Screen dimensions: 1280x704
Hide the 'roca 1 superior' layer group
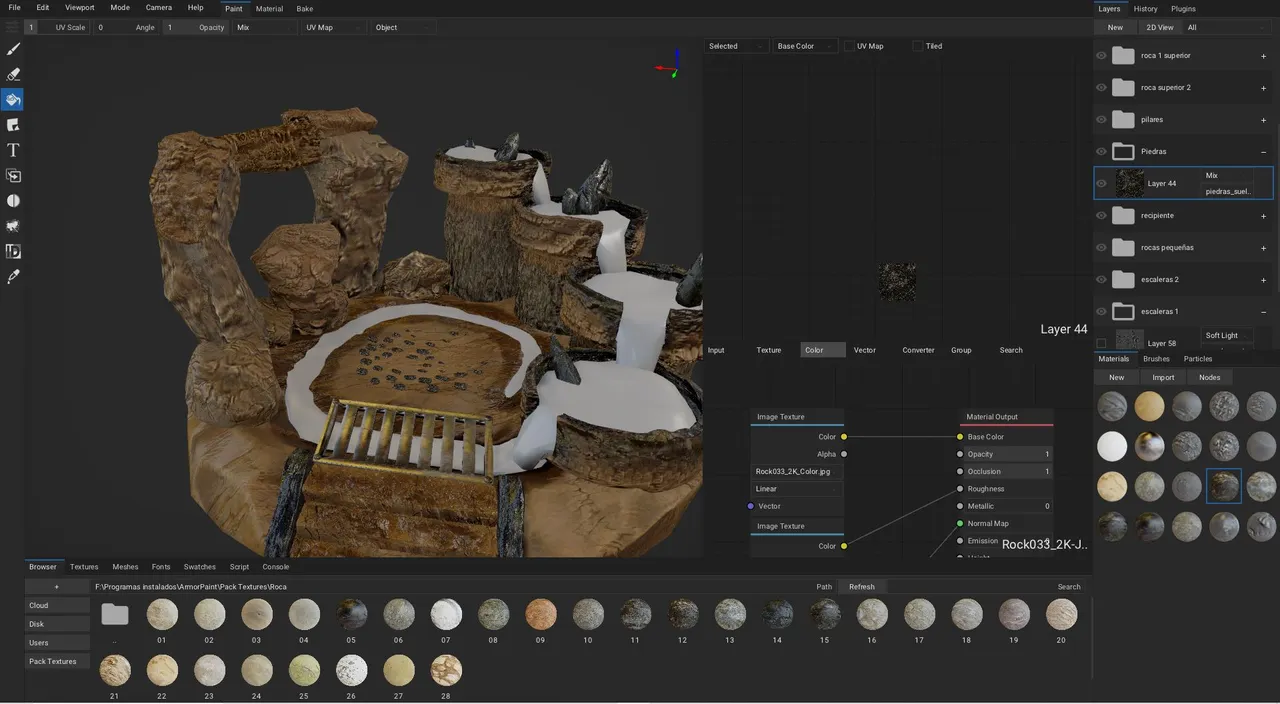(1101, 56)
